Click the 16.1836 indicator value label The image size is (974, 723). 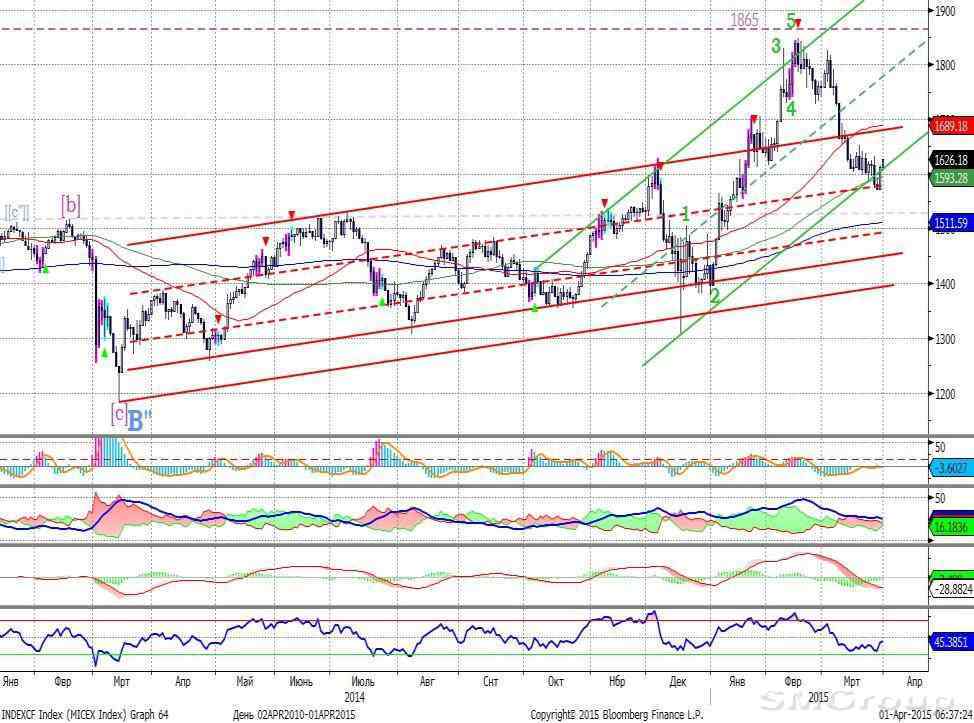951,527
